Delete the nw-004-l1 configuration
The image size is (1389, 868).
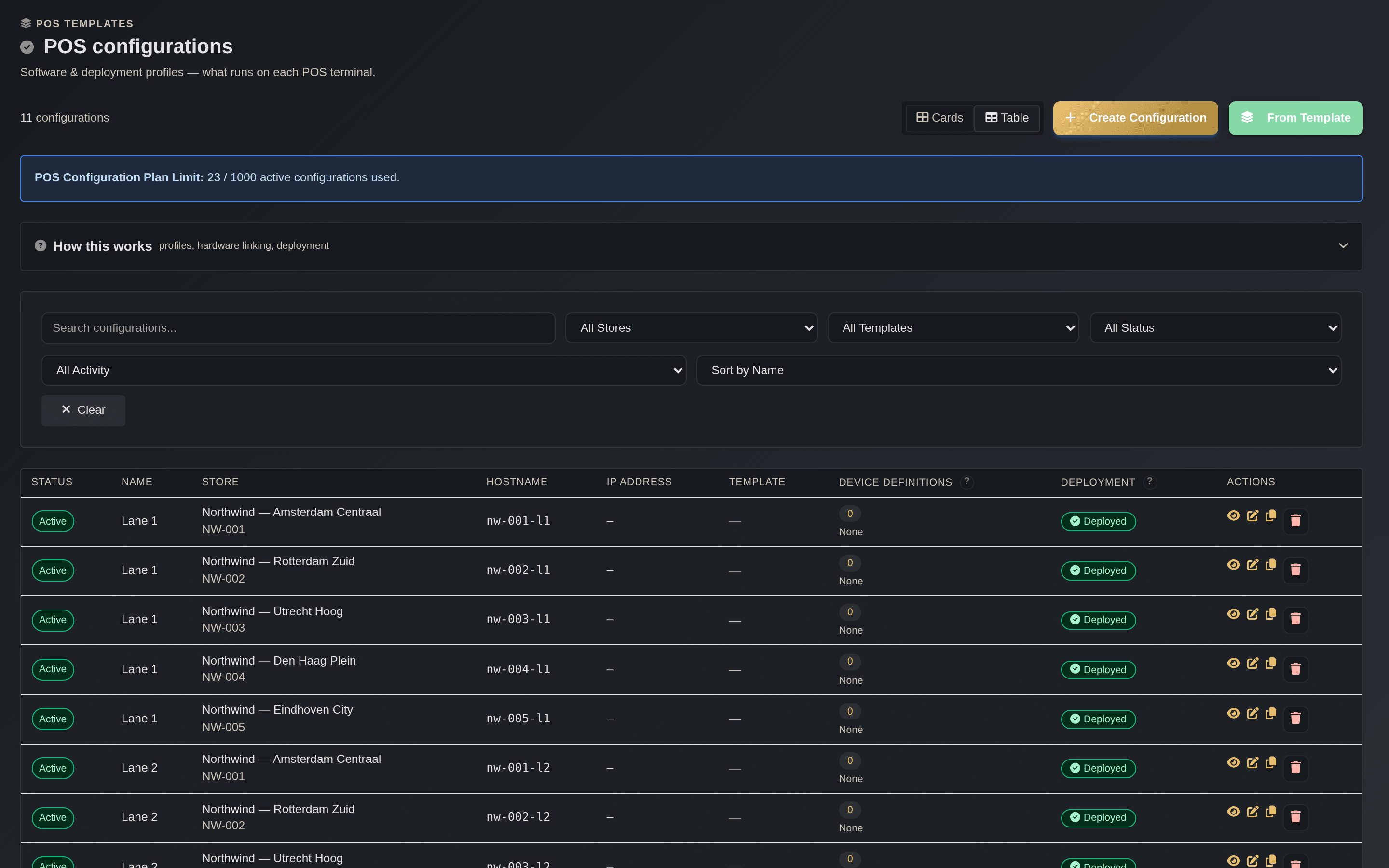1295,669
